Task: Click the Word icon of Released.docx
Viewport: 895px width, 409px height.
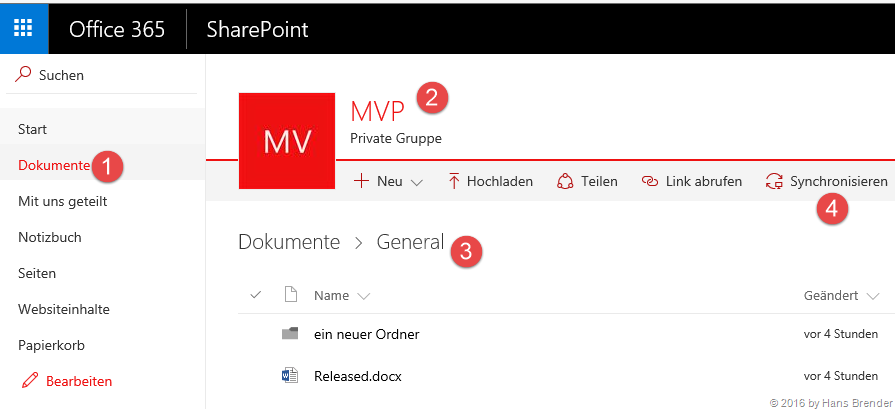Action: pyautogui.click(x=290, y=376)
